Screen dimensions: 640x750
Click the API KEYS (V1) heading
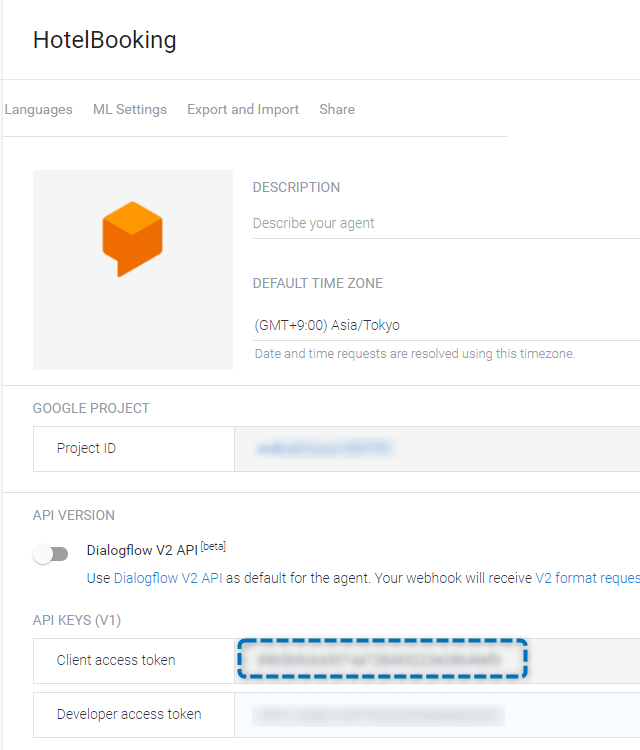[77, 620]
